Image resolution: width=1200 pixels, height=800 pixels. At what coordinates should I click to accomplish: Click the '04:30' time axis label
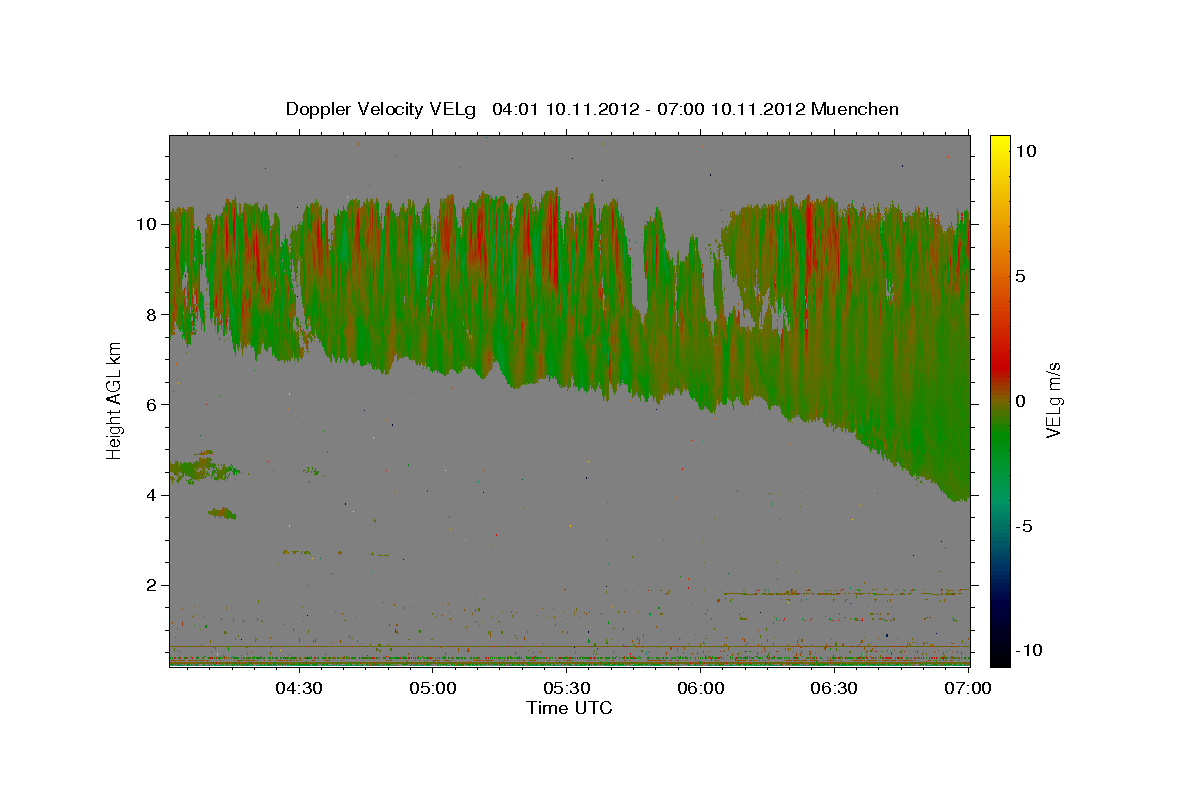point(298,688)
